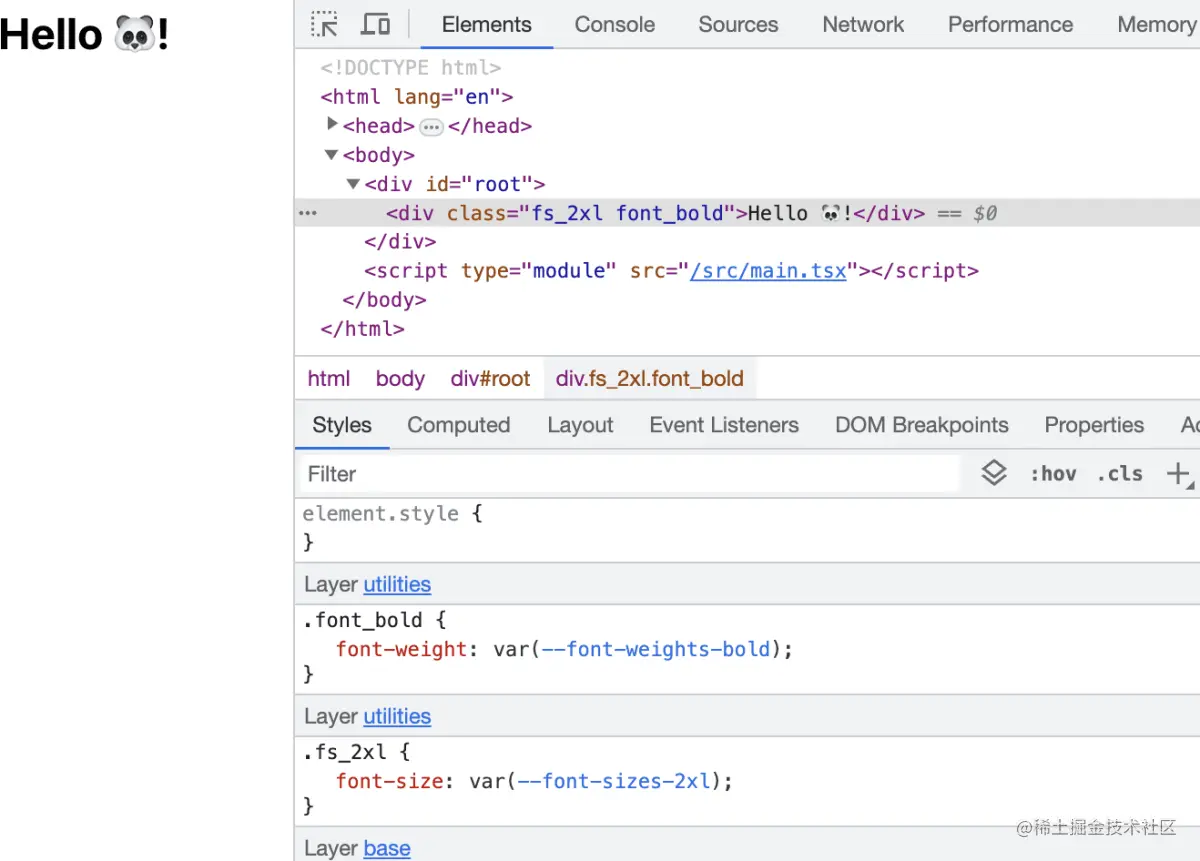This screenshot has height=861, width=1200.
Task: Select the more-options dots beside the highlighted div
Action: 307,212
